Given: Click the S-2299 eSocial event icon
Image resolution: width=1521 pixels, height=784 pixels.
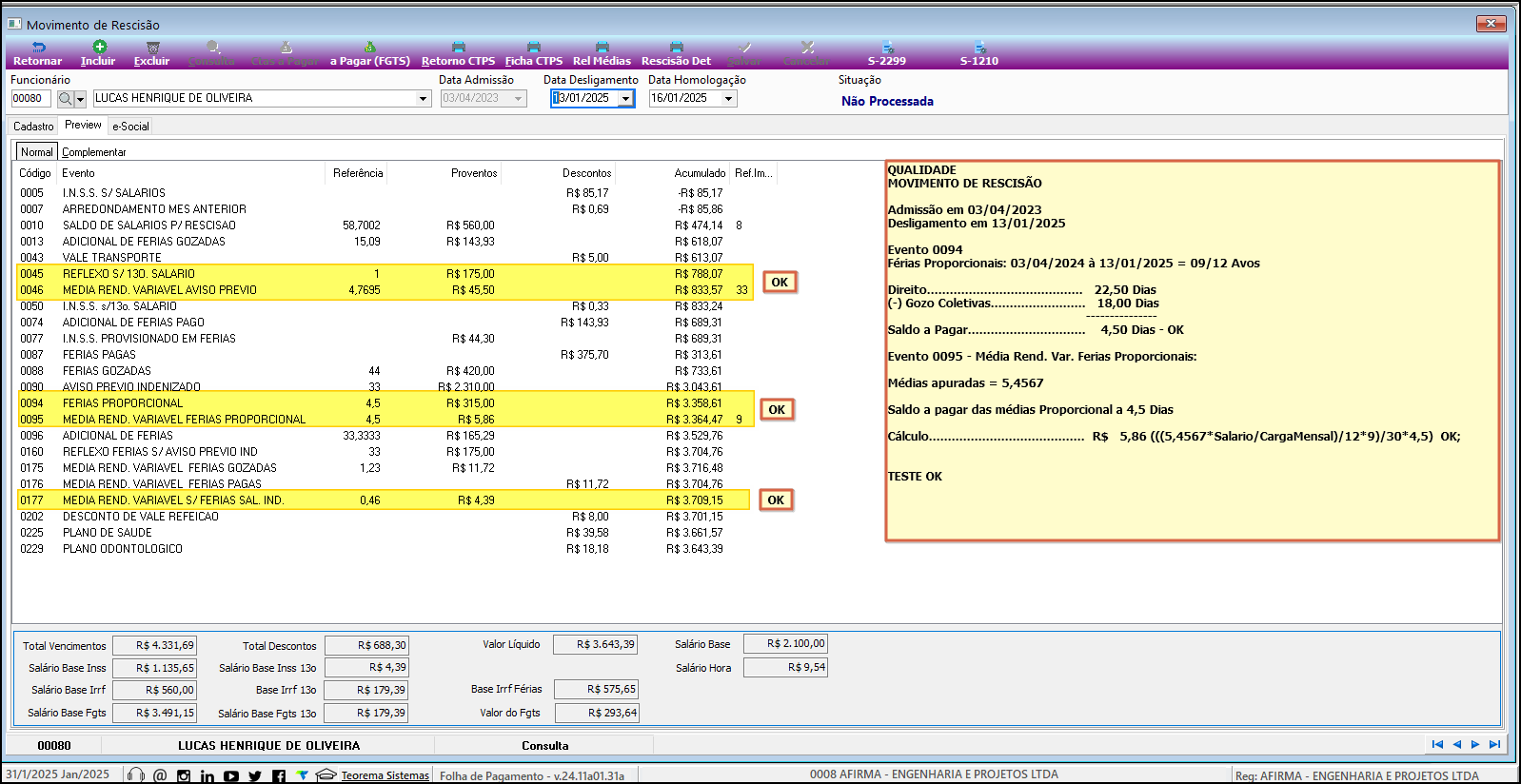Looking at the screenshot, I should [x=887, y=47].
